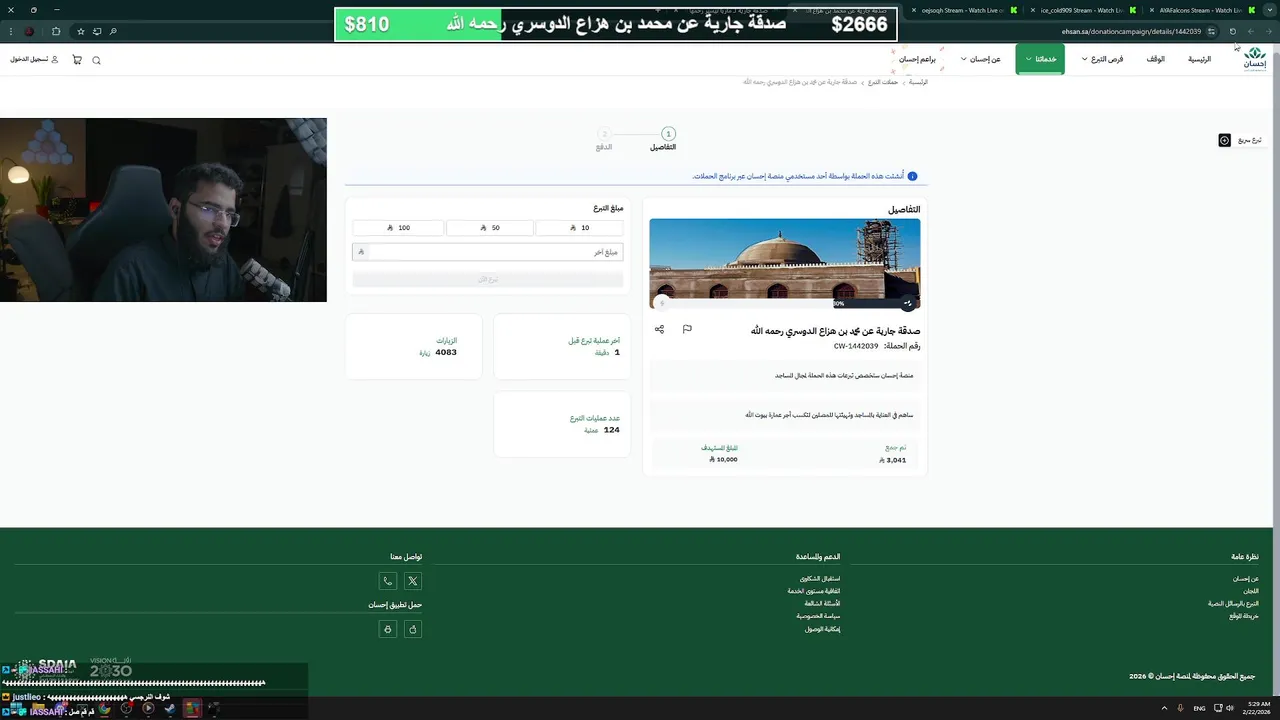Click the ENG language indicator in the taskbar

(x=1199, y=708)
